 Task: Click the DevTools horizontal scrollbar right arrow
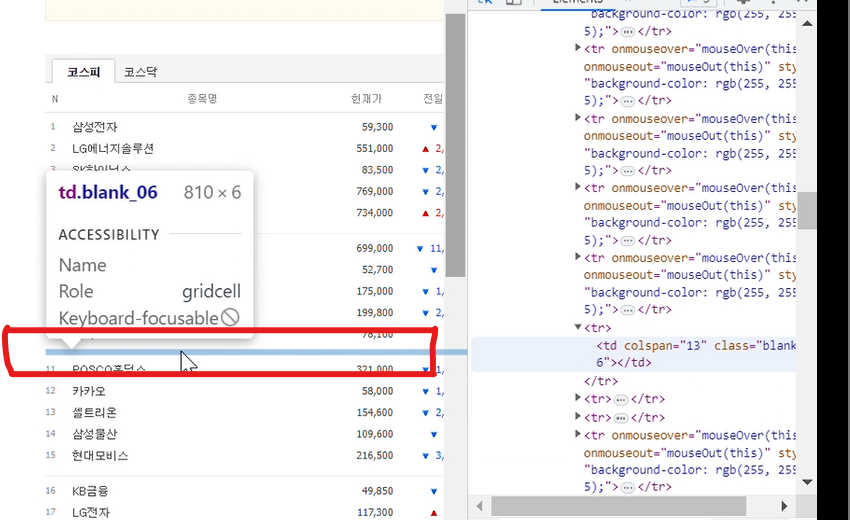click(x=784, y=506)
